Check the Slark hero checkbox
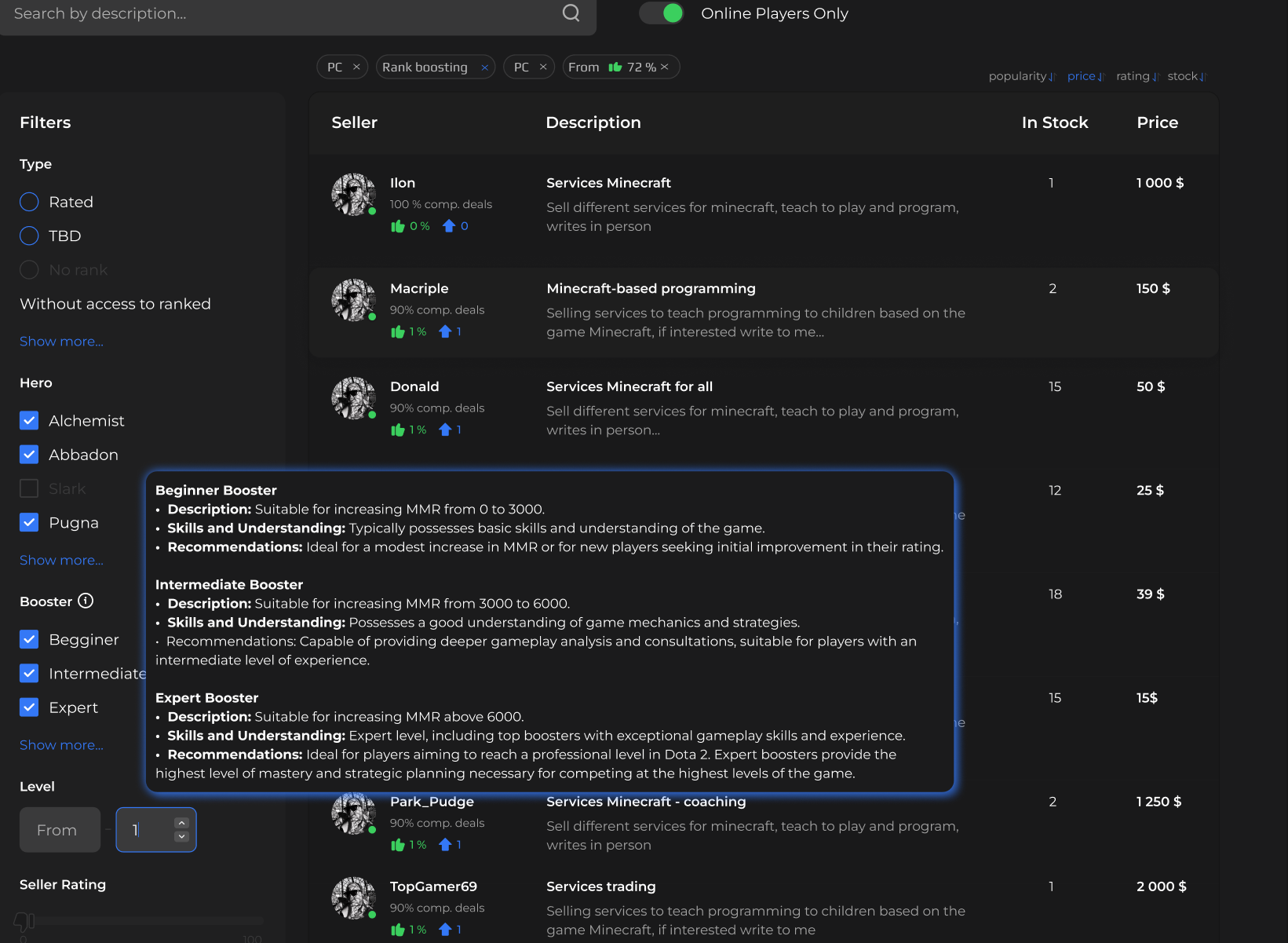The width and height of the screenshot is (1288, 943). coord(29,488)
